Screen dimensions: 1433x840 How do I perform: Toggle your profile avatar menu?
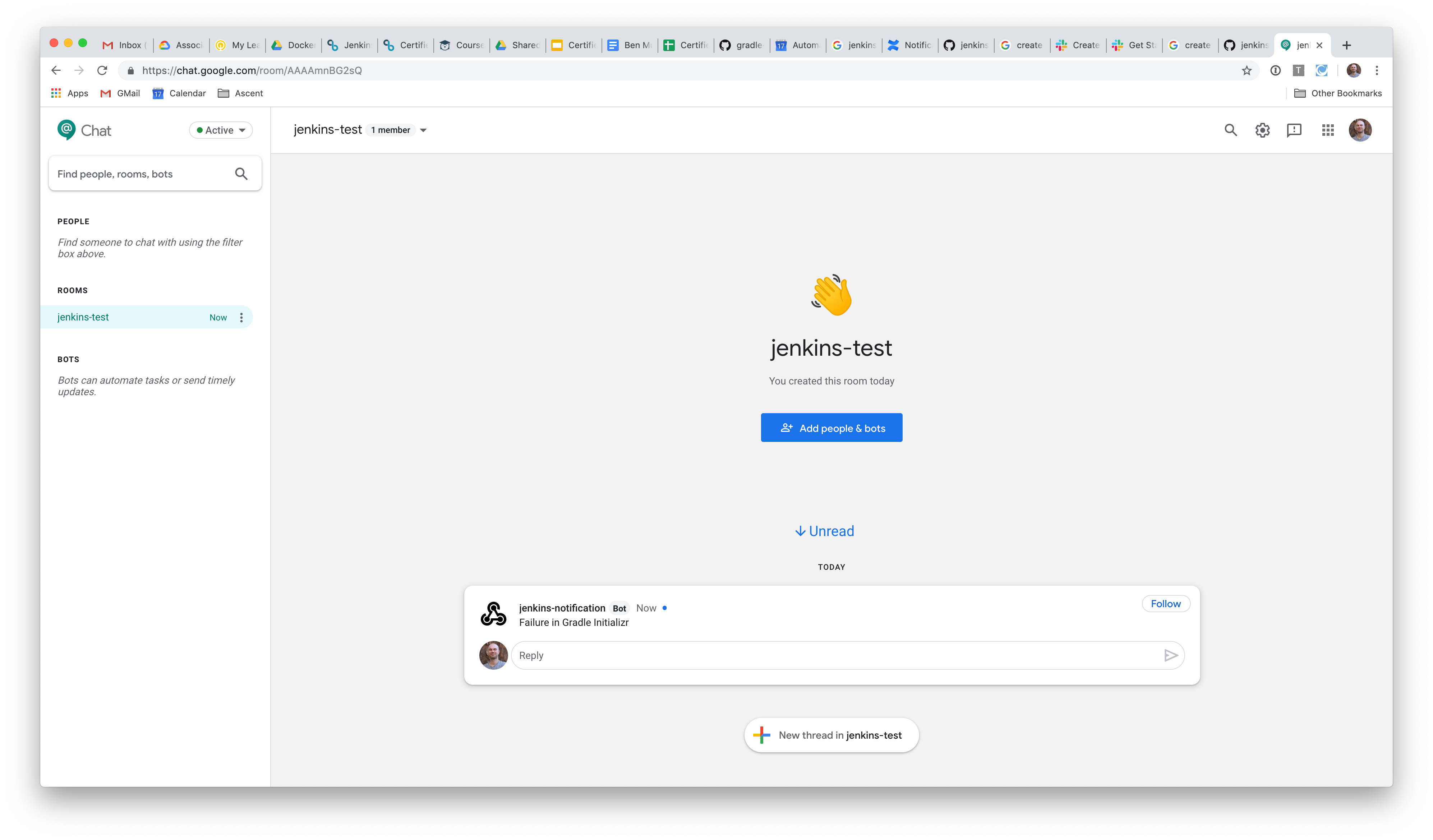[1360, 130]
